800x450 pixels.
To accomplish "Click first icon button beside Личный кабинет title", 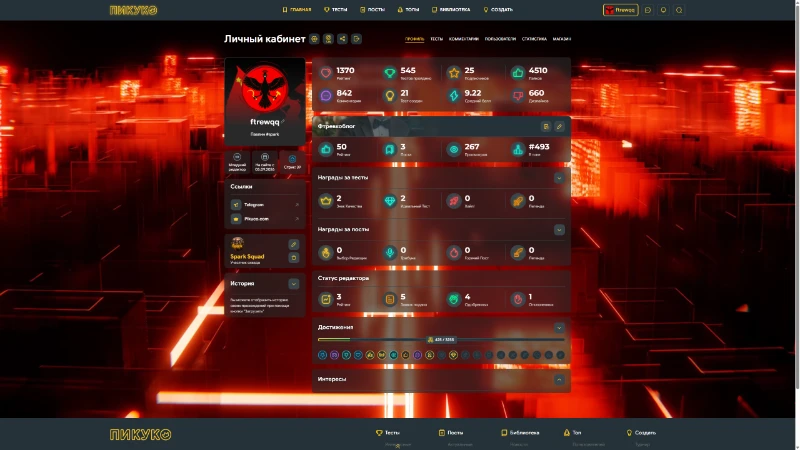I will (x=314, y=39).
